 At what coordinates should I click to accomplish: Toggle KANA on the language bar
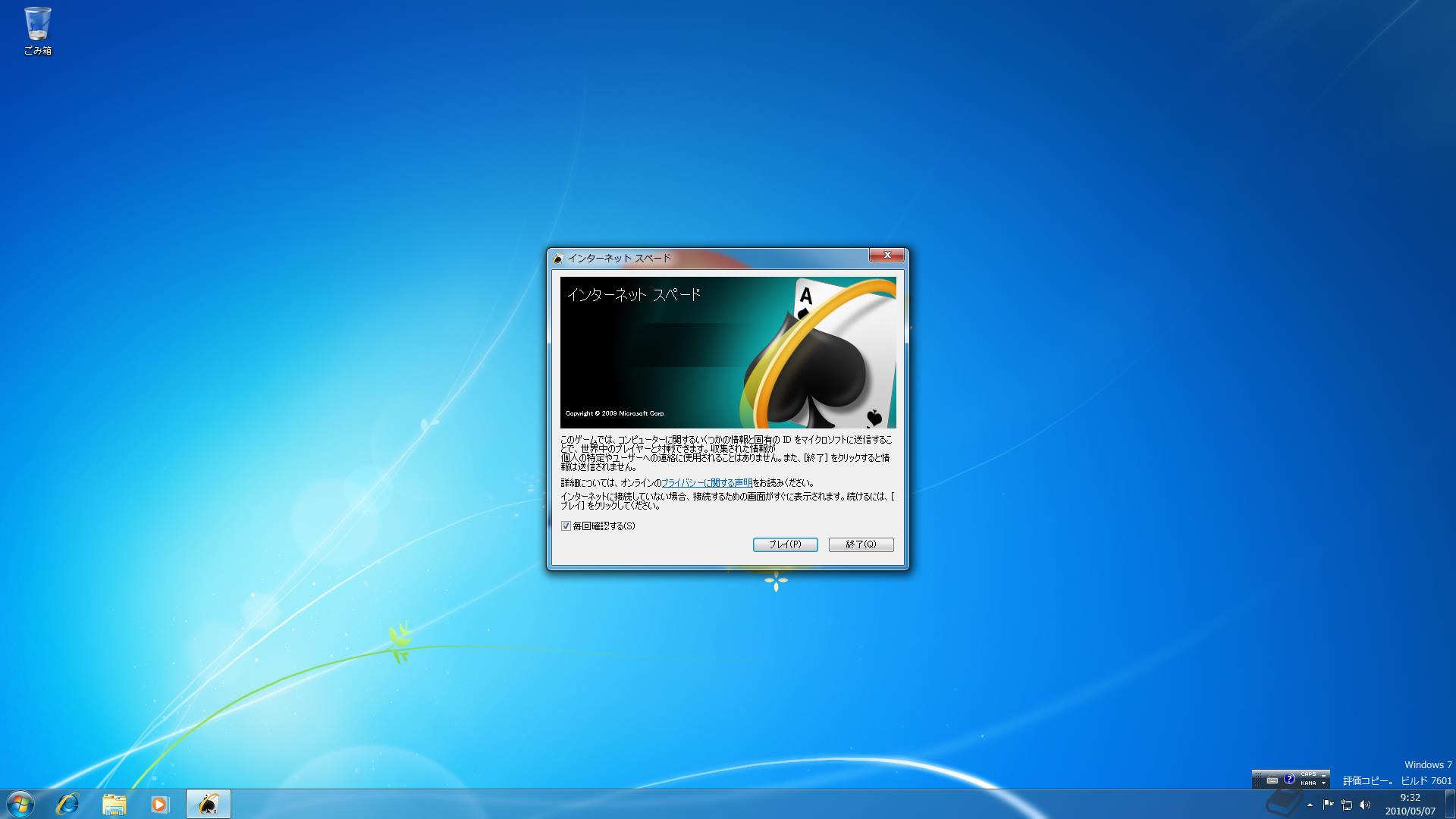[1308, 783]
